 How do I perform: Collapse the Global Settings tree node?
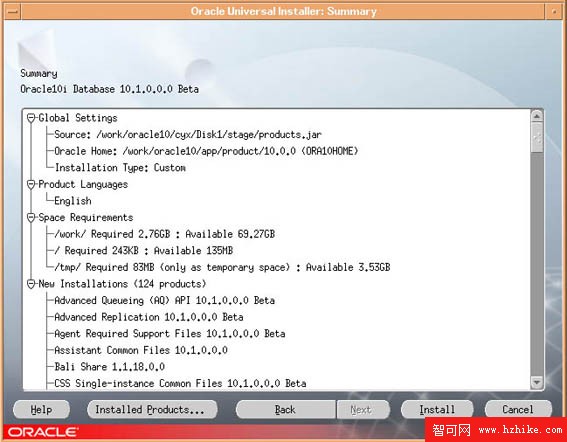click(x=31, y=118)
